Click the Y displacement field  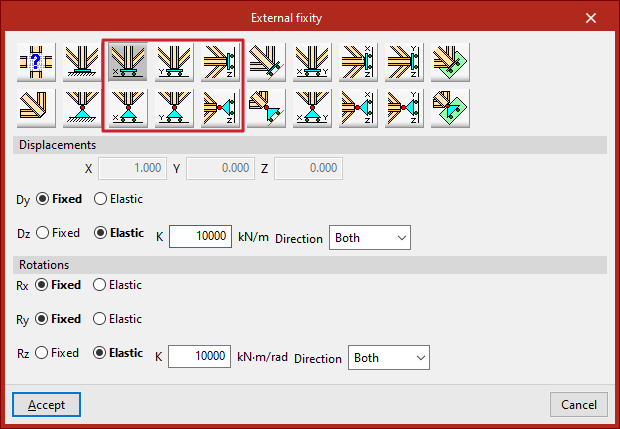point(220,168)
